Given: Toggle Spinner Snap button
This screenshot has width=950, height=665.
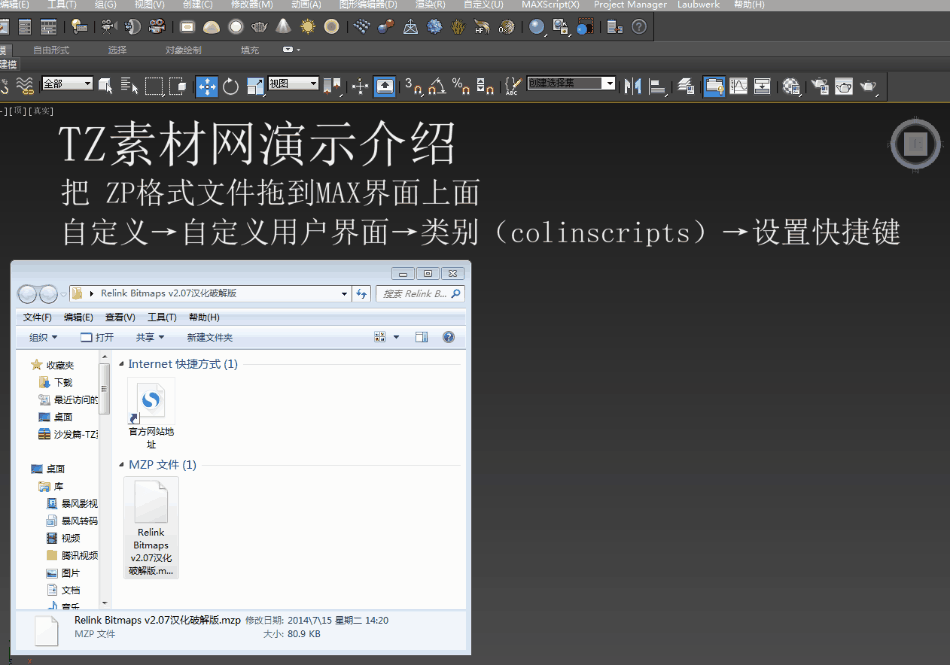Looking at the screenshot, I should point(485,87).
